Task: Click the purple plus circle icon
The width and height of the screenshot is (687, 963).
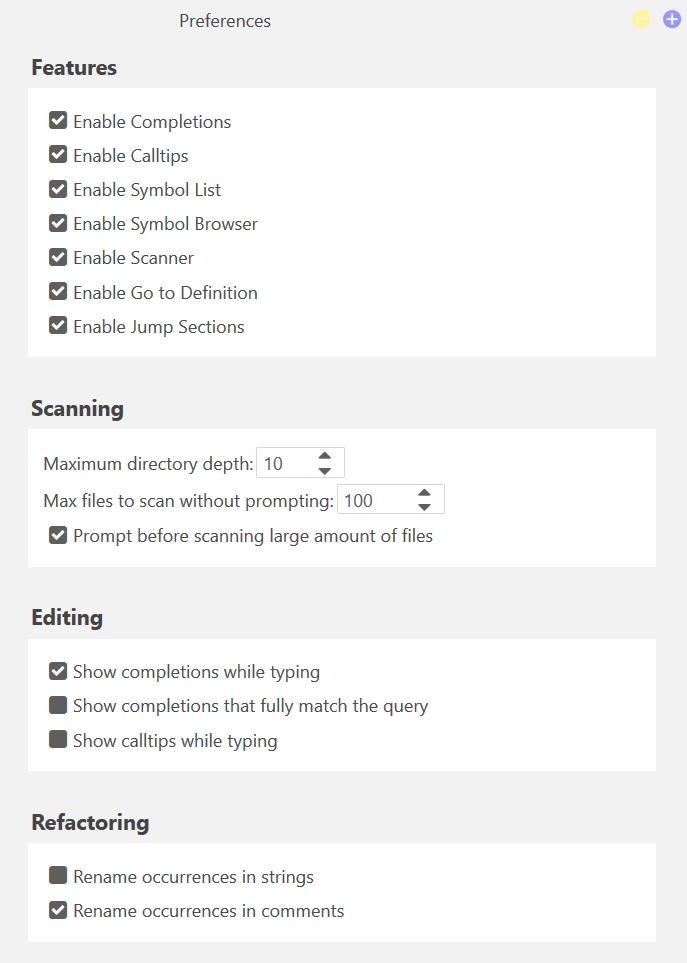Action: point(671,19)
